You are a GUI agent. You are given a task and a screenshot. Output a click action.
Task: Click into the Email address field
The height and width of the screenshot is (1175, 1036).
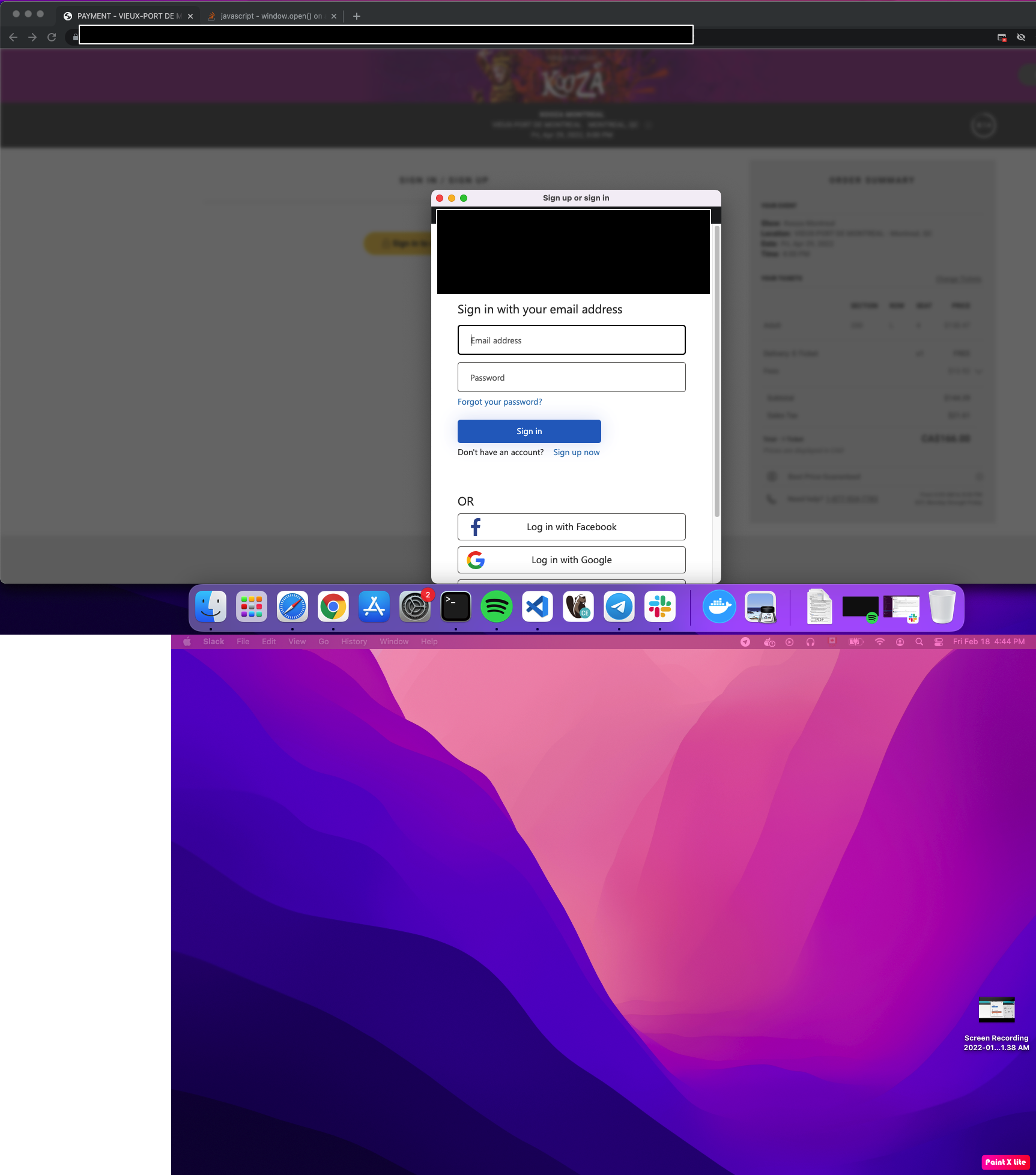571,340
